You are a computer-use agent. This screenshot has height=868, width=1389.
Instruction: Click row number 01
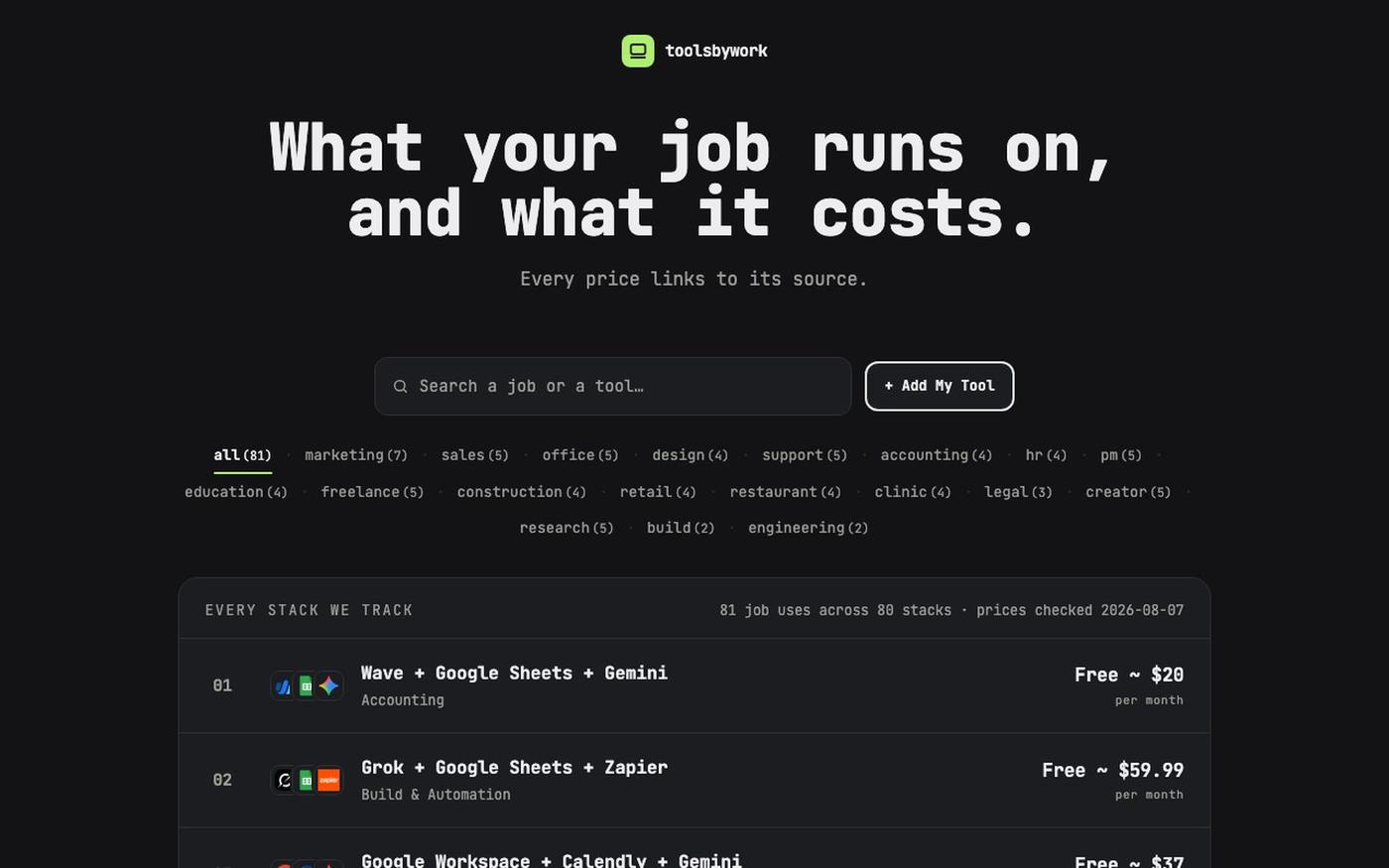[x=222, y=685]
